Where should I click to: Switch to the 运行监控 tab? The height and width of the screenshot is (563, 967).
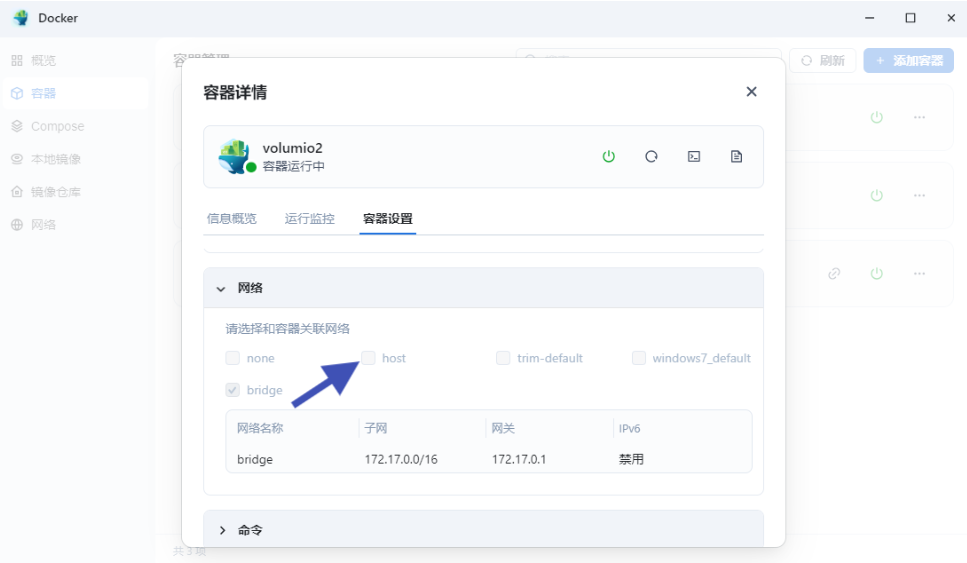click(309, 219)
